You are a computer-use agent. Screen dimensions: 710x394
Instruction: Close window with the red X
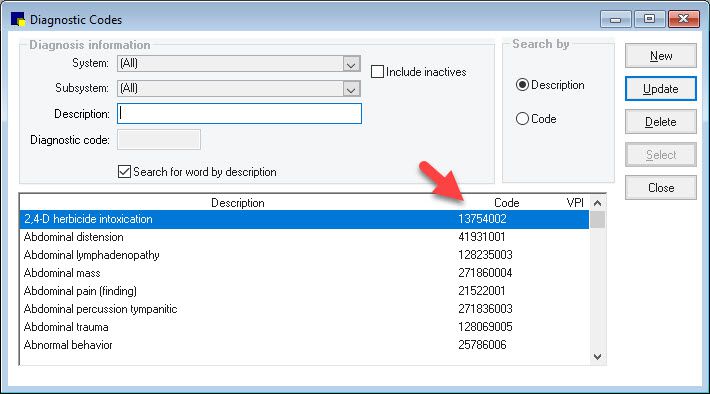point(683,19)
